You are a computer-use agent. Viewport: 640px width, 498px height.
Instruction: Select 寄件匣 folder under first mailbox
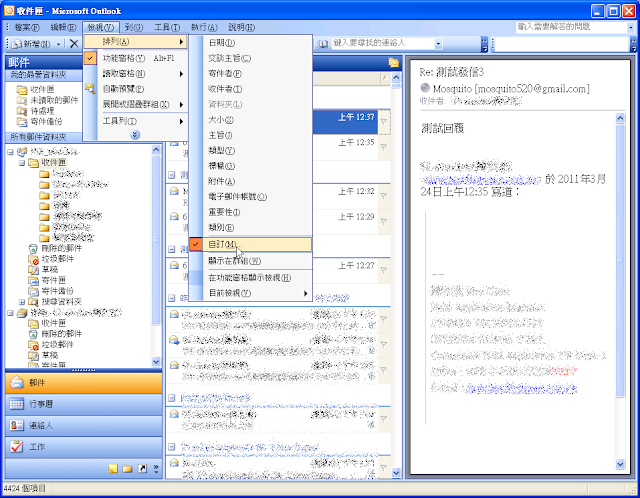53,280
